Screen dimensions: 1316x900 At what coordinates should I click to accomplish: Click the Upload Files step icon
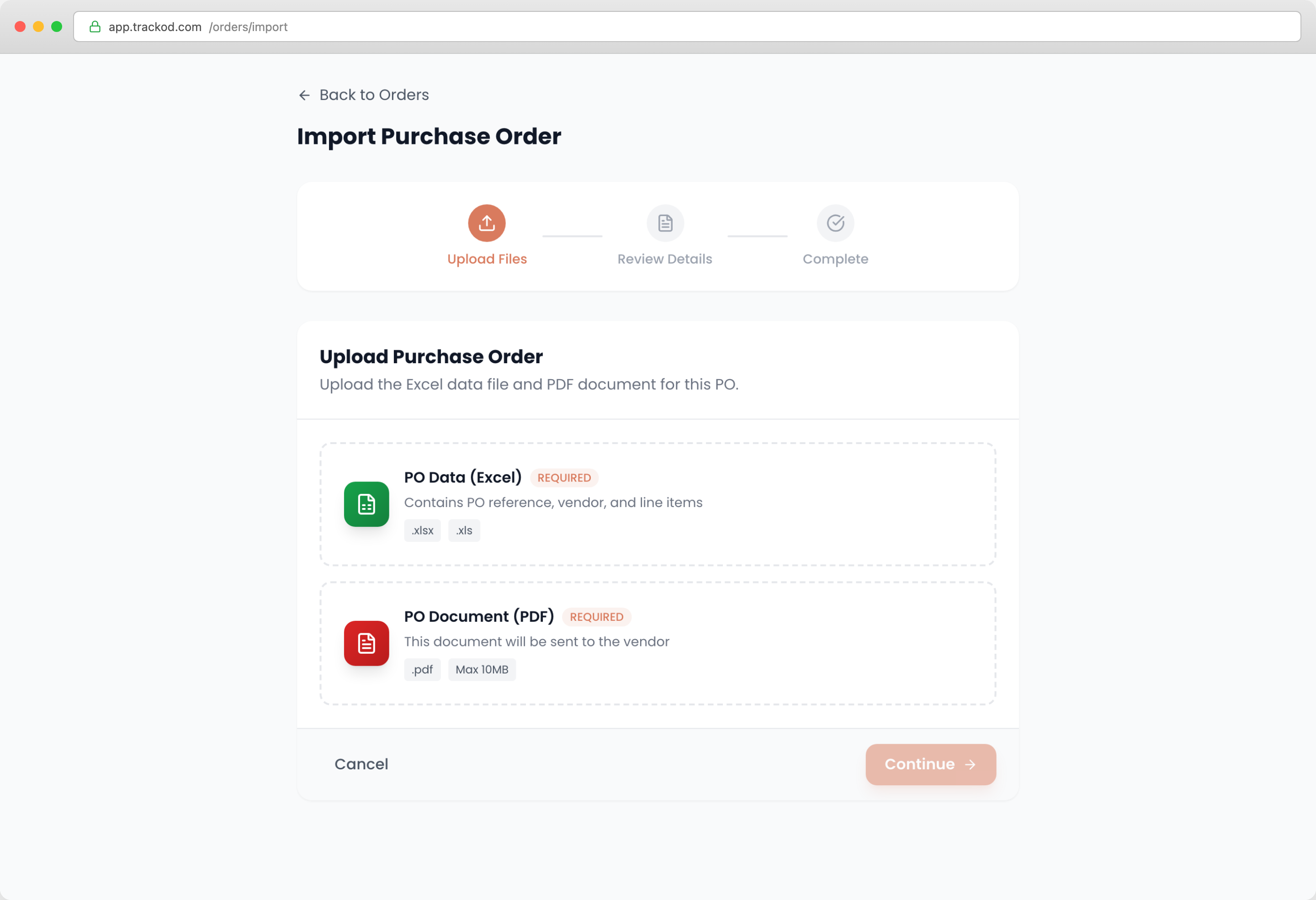(x=487, y=222)
